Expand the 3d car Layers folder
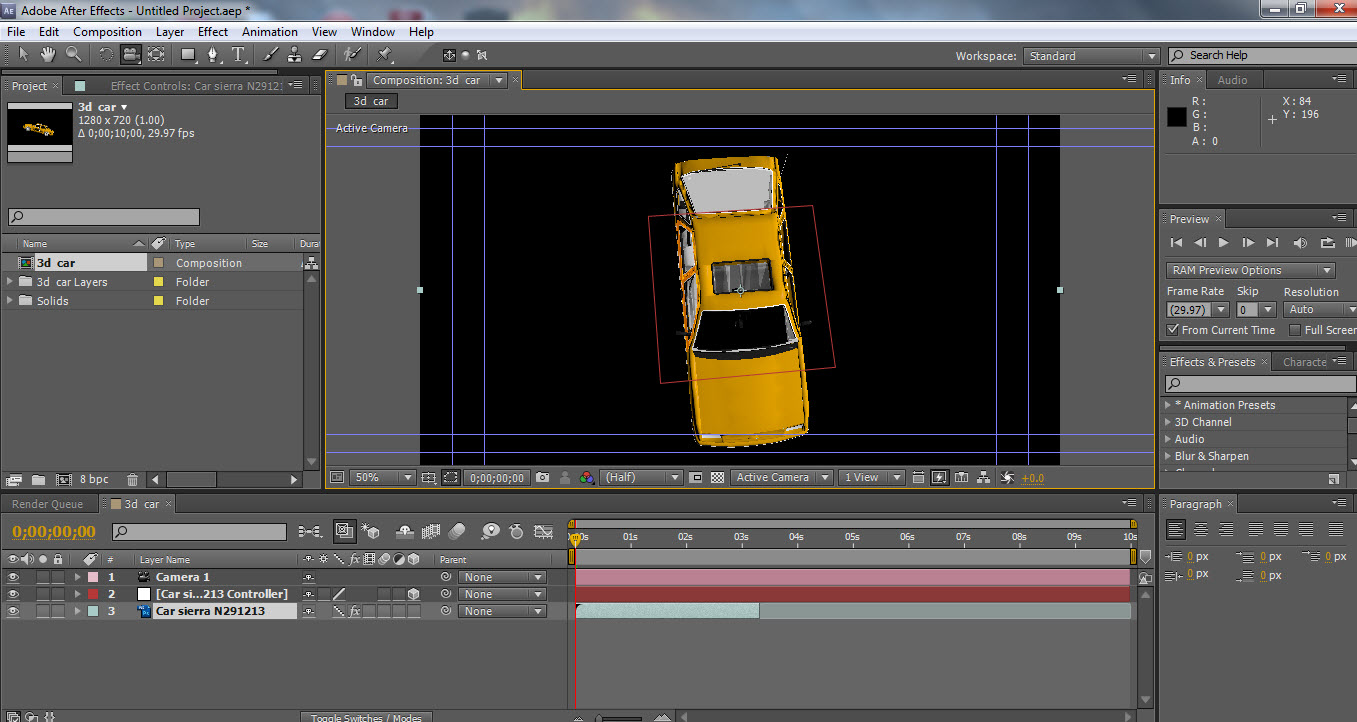1357x722 pixels. pos(10,282)
